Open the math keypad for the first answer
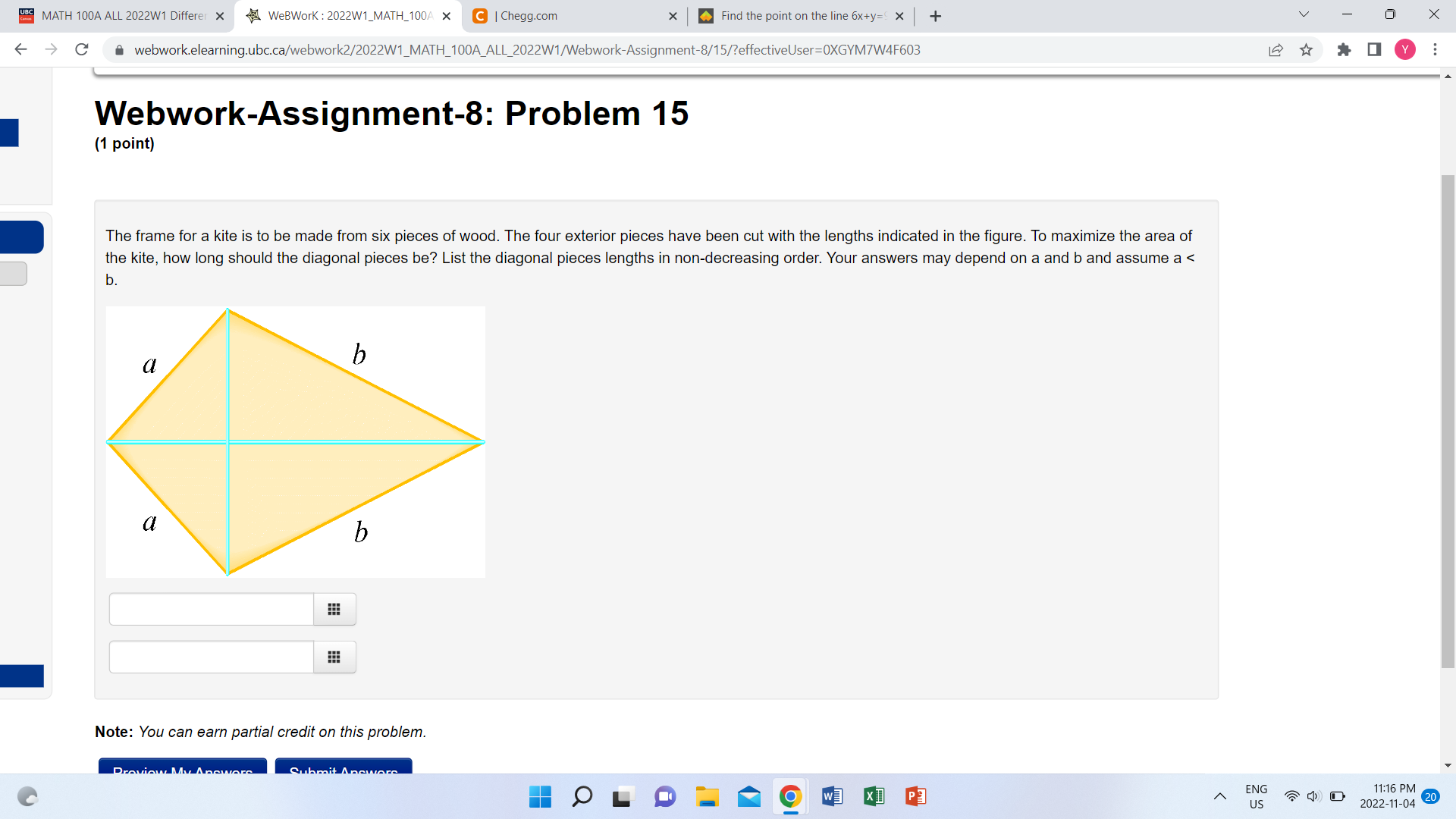The width and height of the screenshot is (1456, 819). pyautogui.click(x=334, y=608)
